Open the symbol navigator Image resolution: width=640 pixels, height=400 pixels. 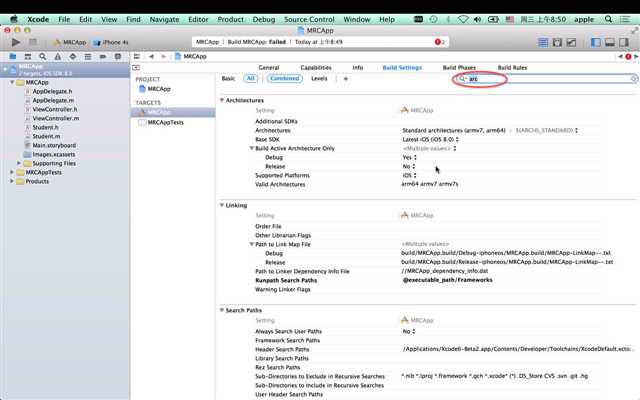(28, 56)
